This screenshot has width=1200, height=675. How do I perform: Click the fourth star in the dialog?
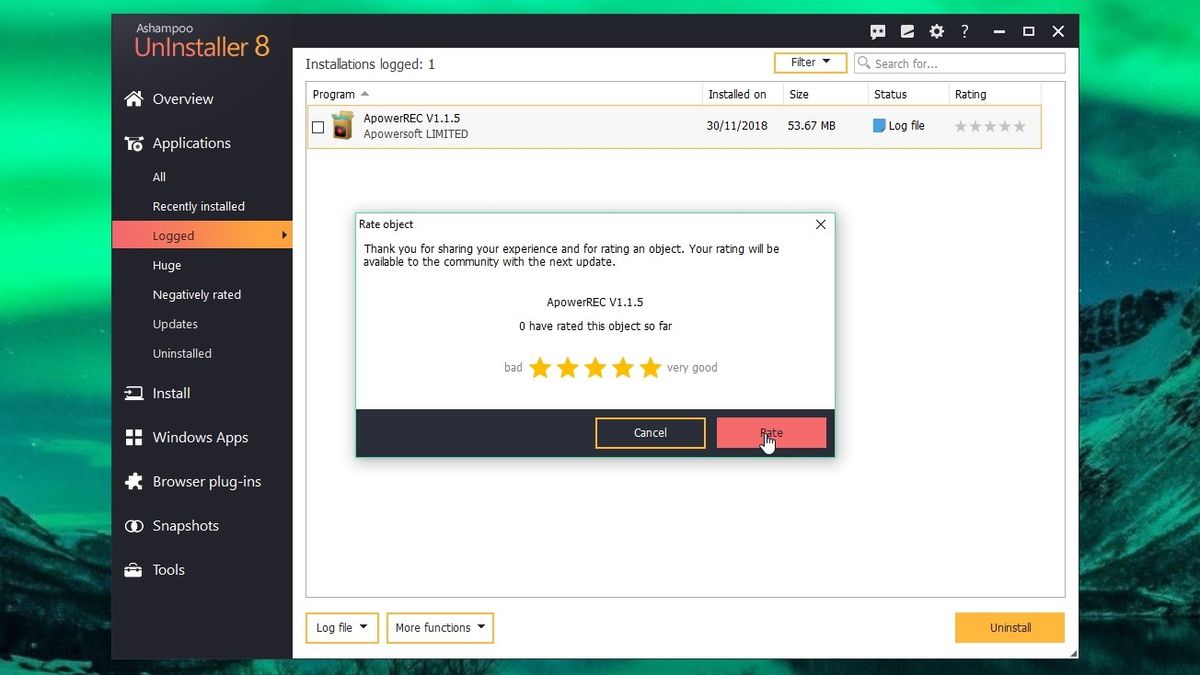[622, 368]
